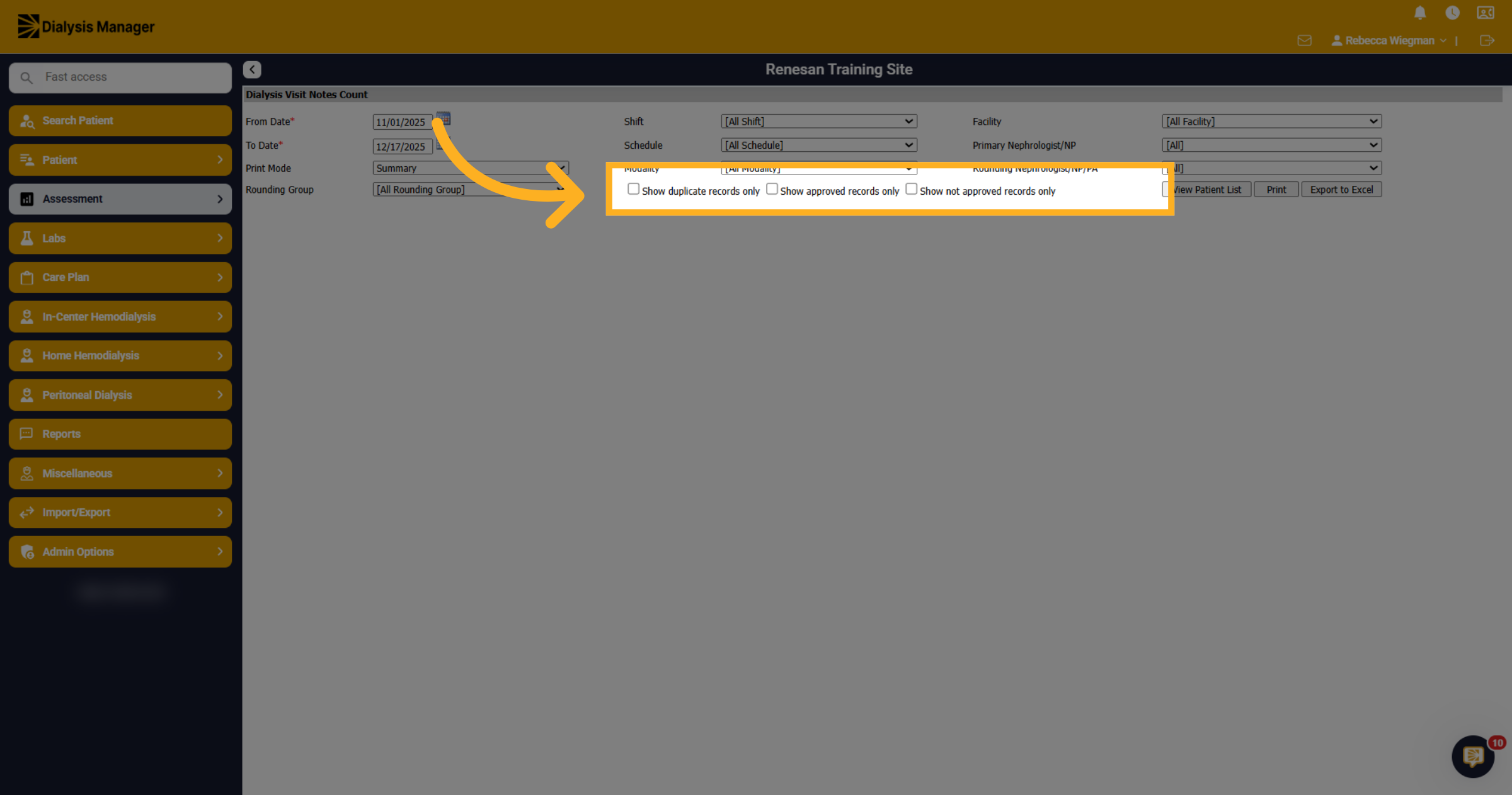Image resolution: width=1512 pixels, height=795 pixels.
Task: Open the Miscellaneous menu
Action: point(120,473)
